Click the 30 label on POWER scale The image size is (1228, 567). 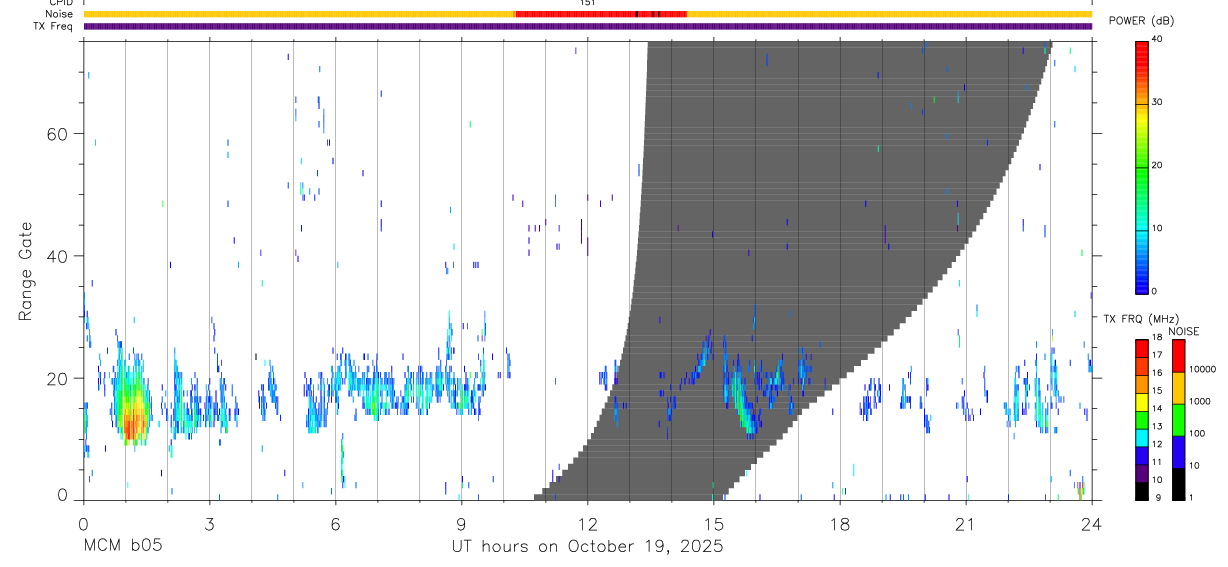pyautogui.click(x=1158, y=102)
